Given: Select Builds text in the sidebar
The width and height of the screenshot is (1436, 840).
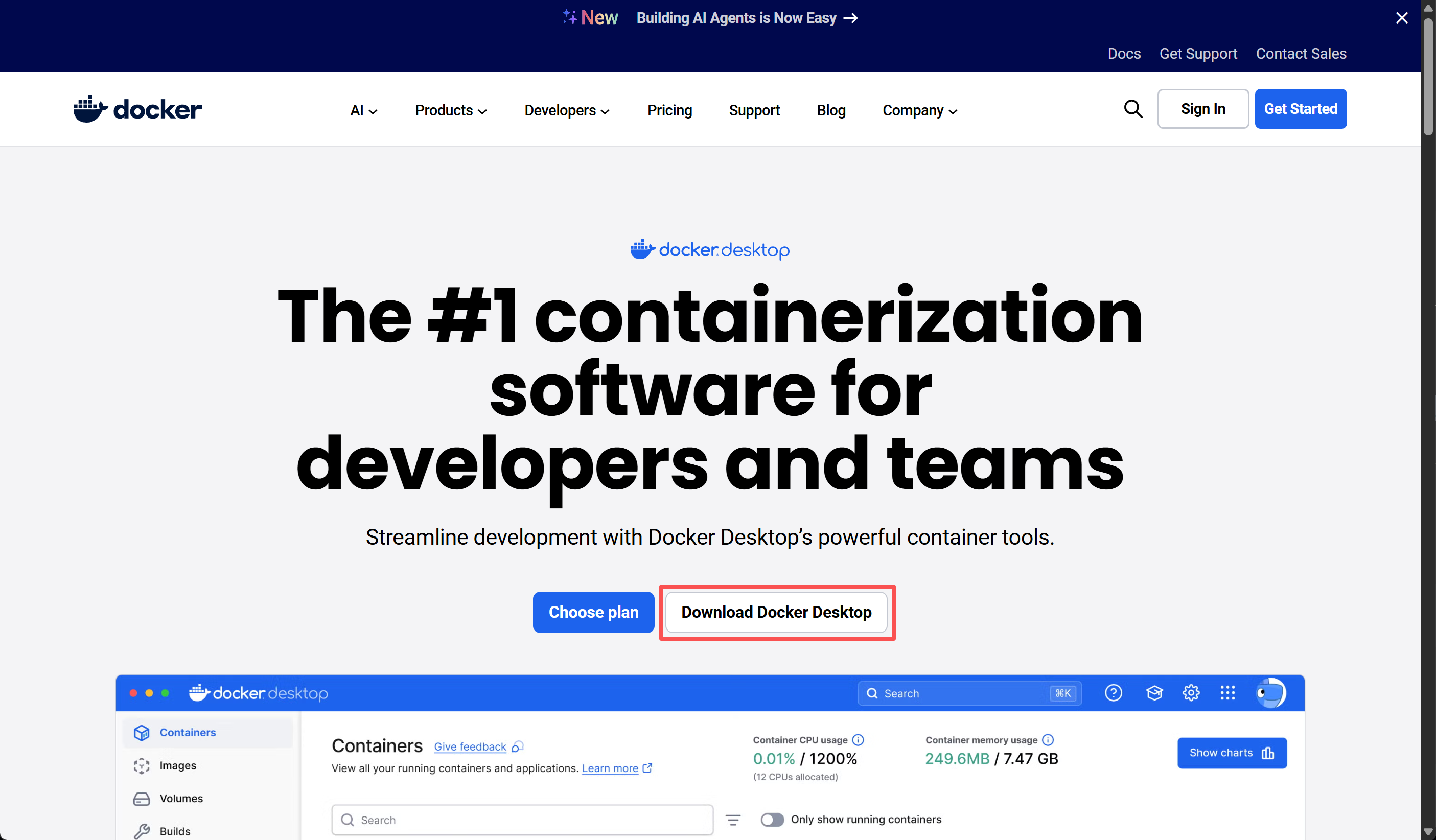Looking at the screenshot, I should click(174, 831).
